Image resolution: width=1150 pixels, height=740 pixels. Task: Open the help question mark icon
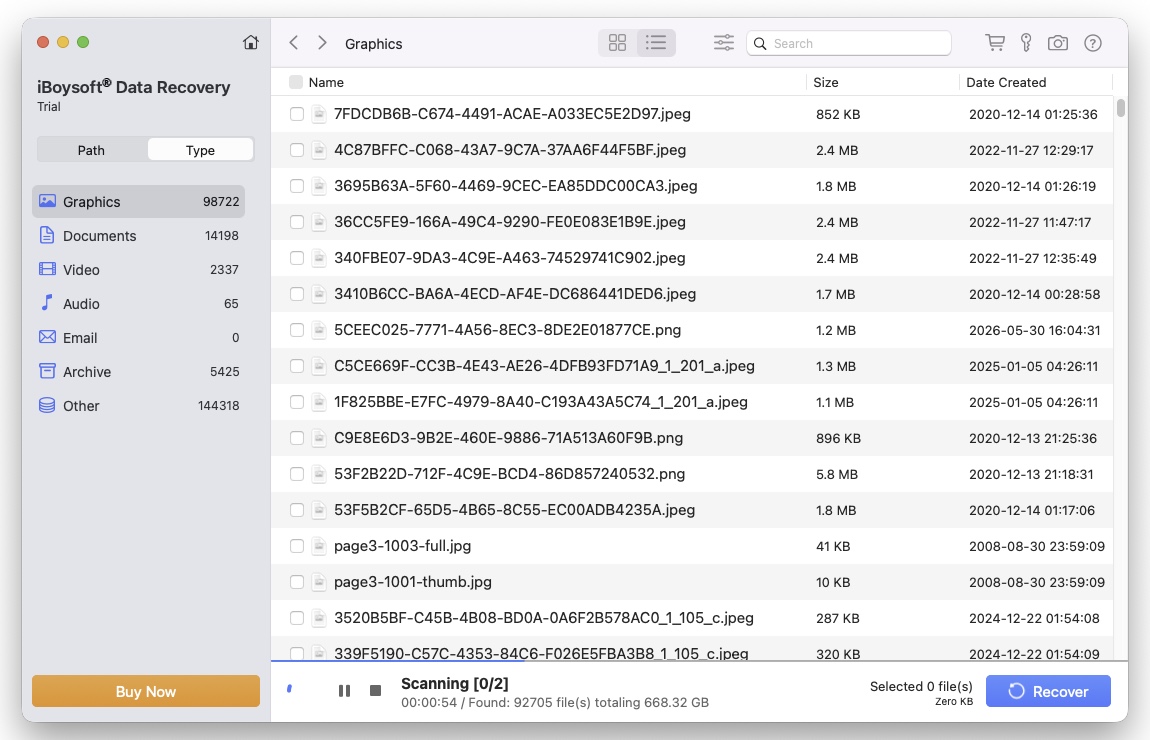pyautogui.click(x=1093, y=43)
